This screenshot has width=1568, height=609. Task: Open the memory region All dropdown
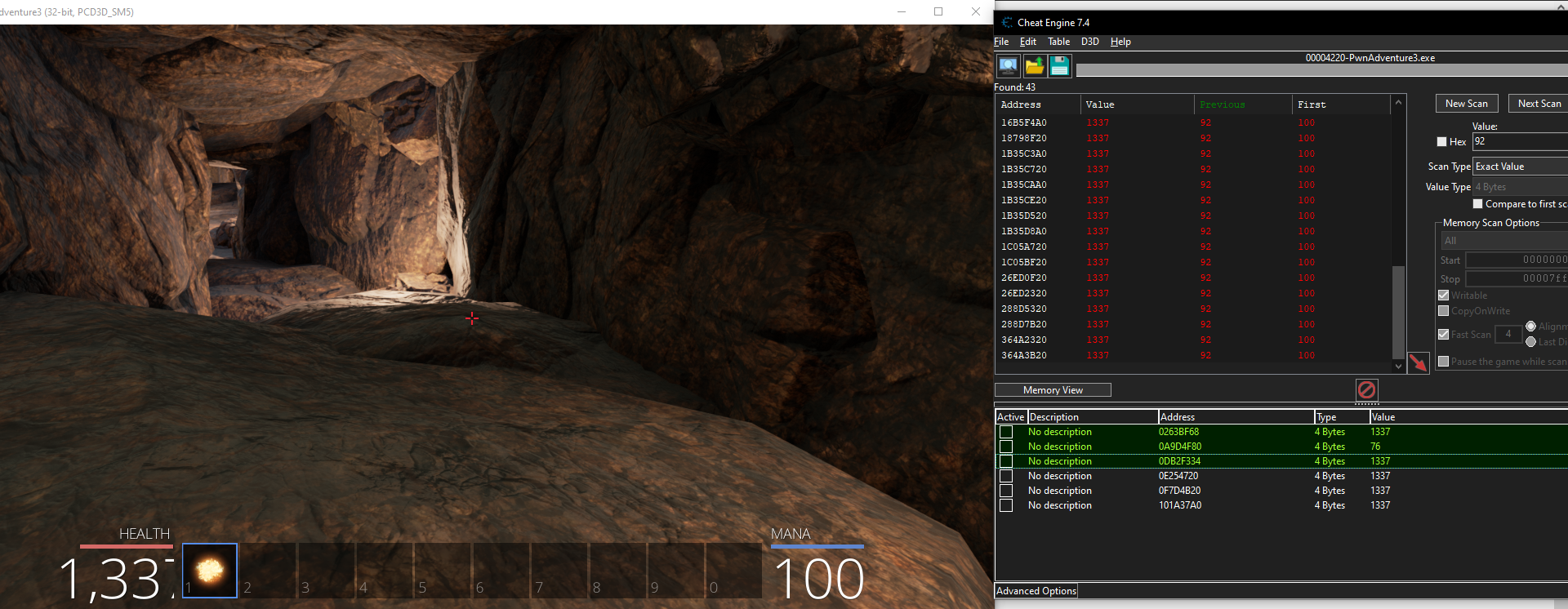point(1504,241)
